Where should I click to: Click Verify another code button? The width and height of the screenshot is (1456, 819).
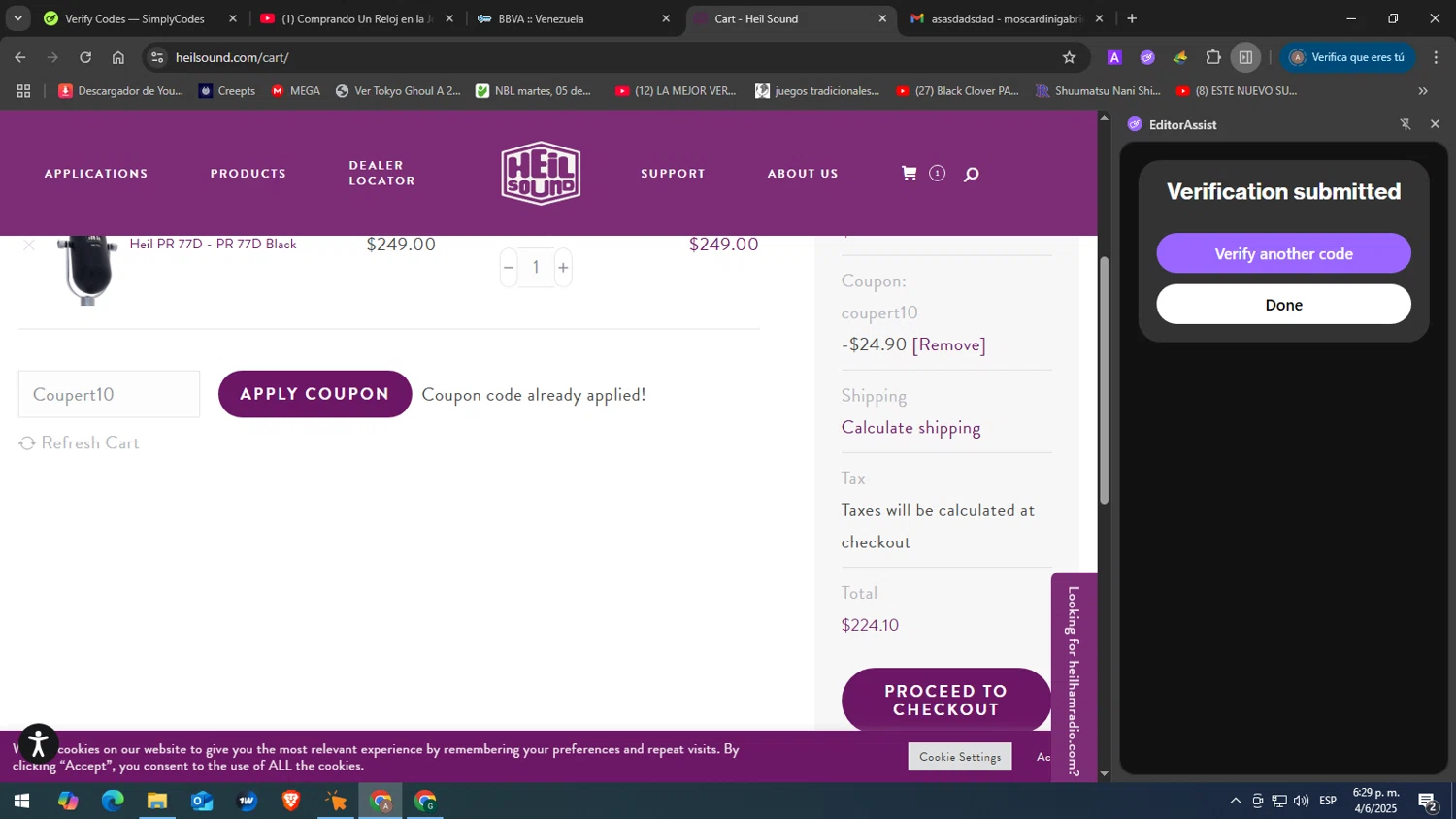pyautogui.click(x=1283, y=253)
